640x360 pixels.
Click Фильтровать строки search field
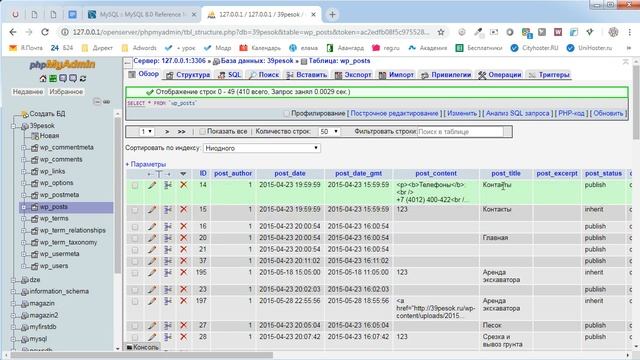point(460,132)
